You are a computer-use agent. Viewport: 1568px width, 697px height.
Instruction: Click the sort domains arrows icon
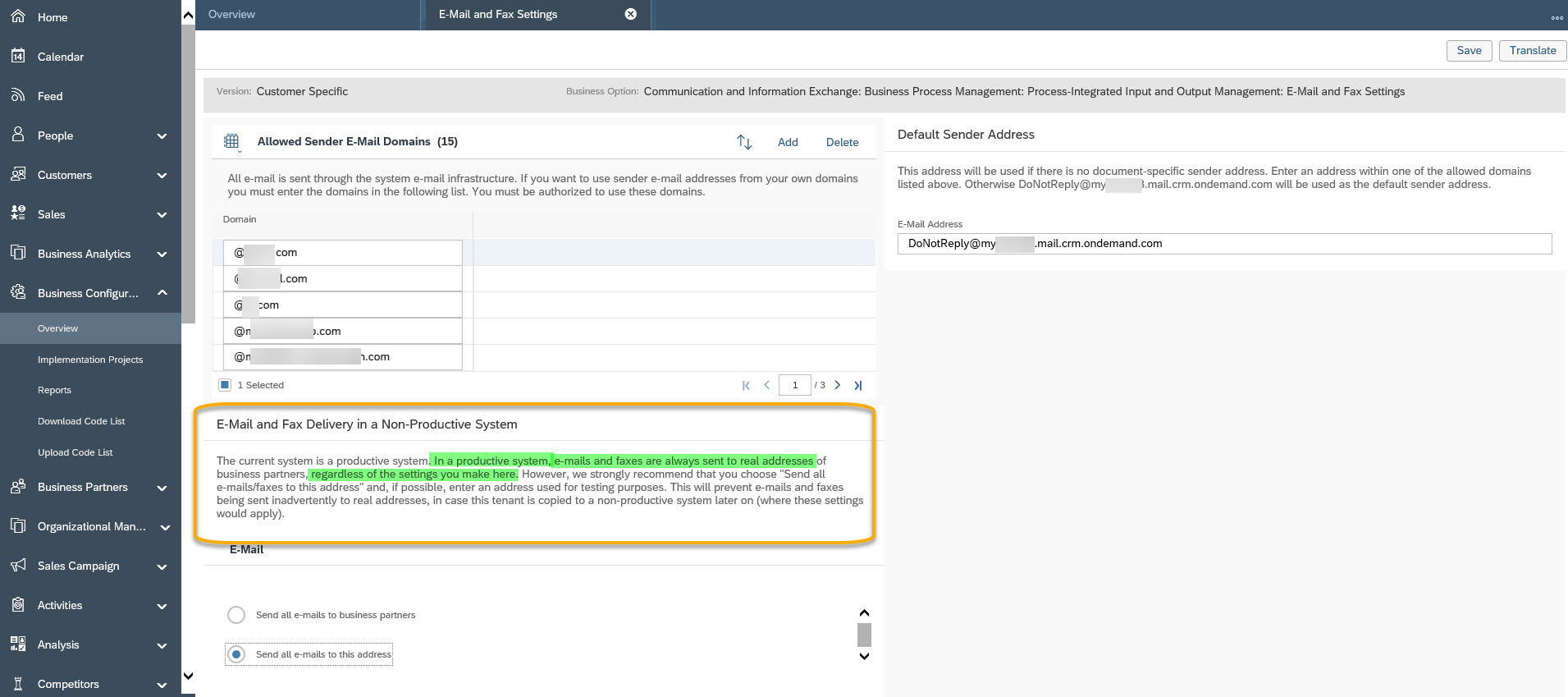coord(744,142)
